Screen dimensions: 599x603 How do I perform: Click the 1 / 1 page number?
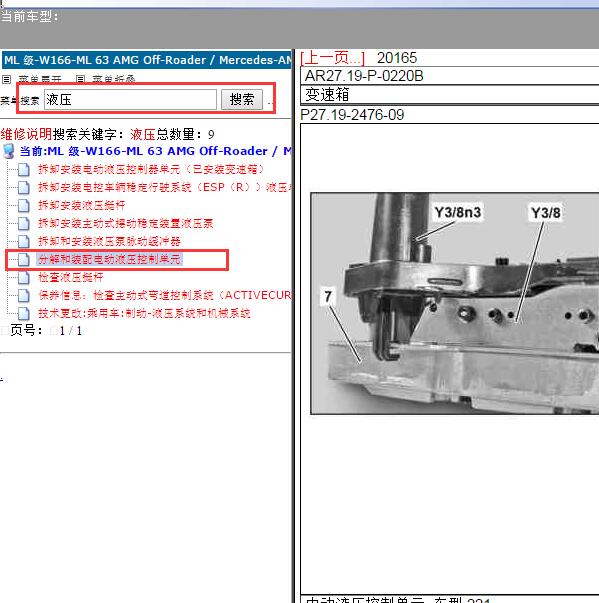click(70, 331)
